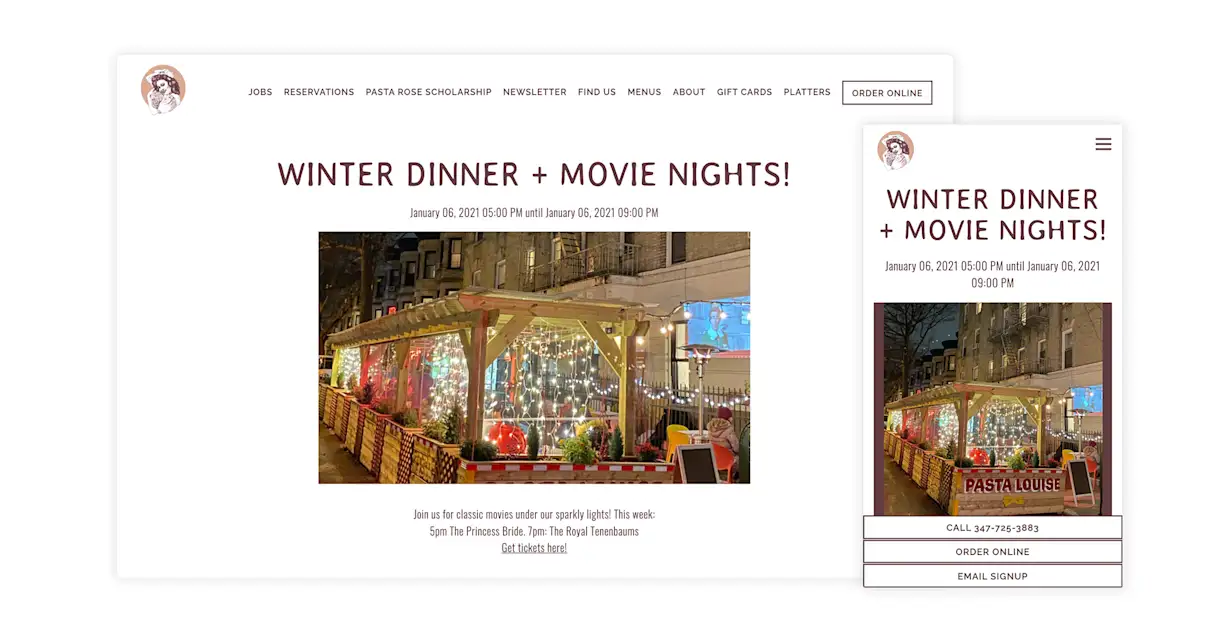Go to Reservations in the navigation
The image size is (1219, 633).
click(319, 92)
